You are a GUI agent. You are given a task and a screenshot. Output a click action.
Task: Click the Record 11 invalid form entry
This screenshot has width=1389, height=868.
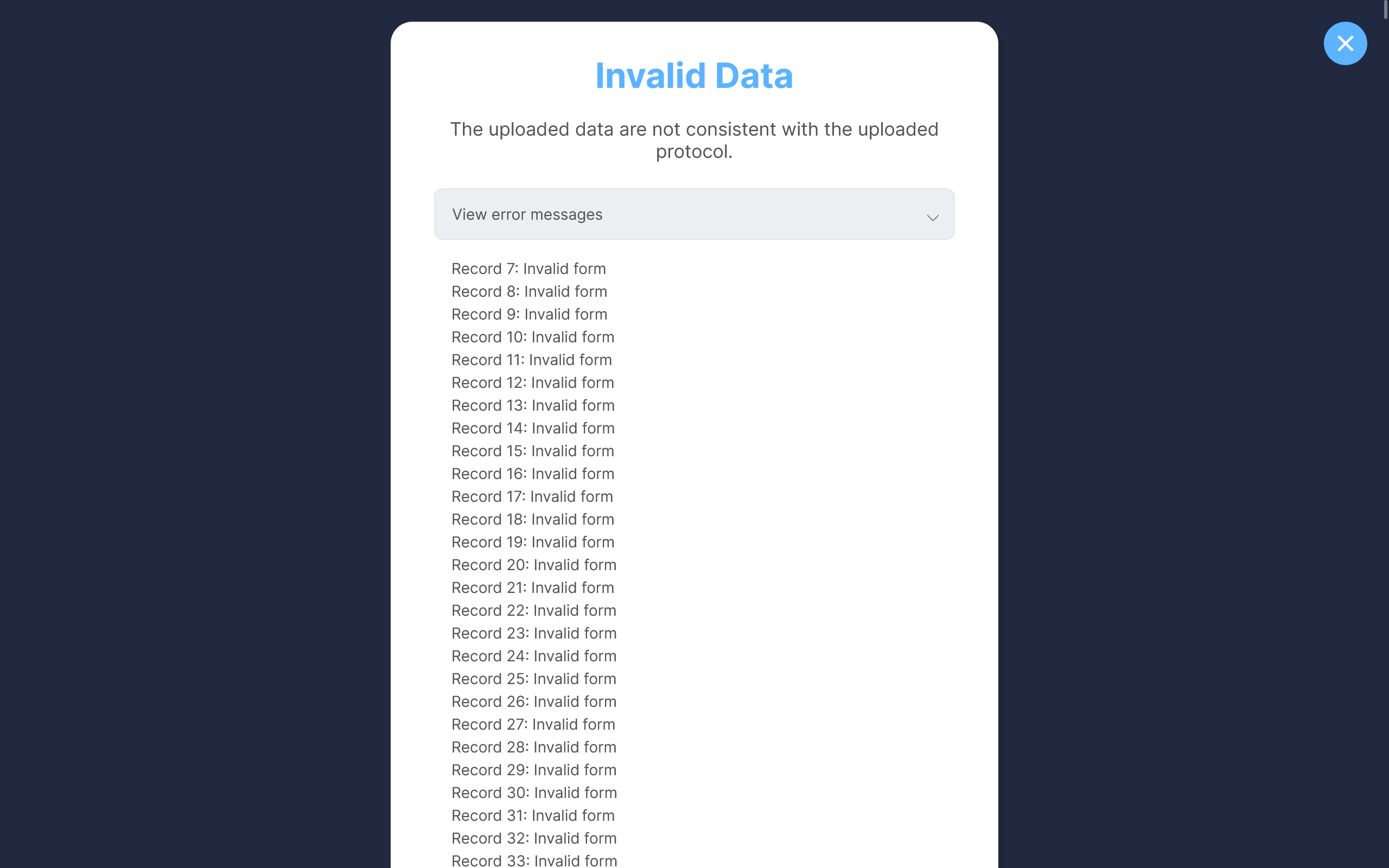click(531, 360)
